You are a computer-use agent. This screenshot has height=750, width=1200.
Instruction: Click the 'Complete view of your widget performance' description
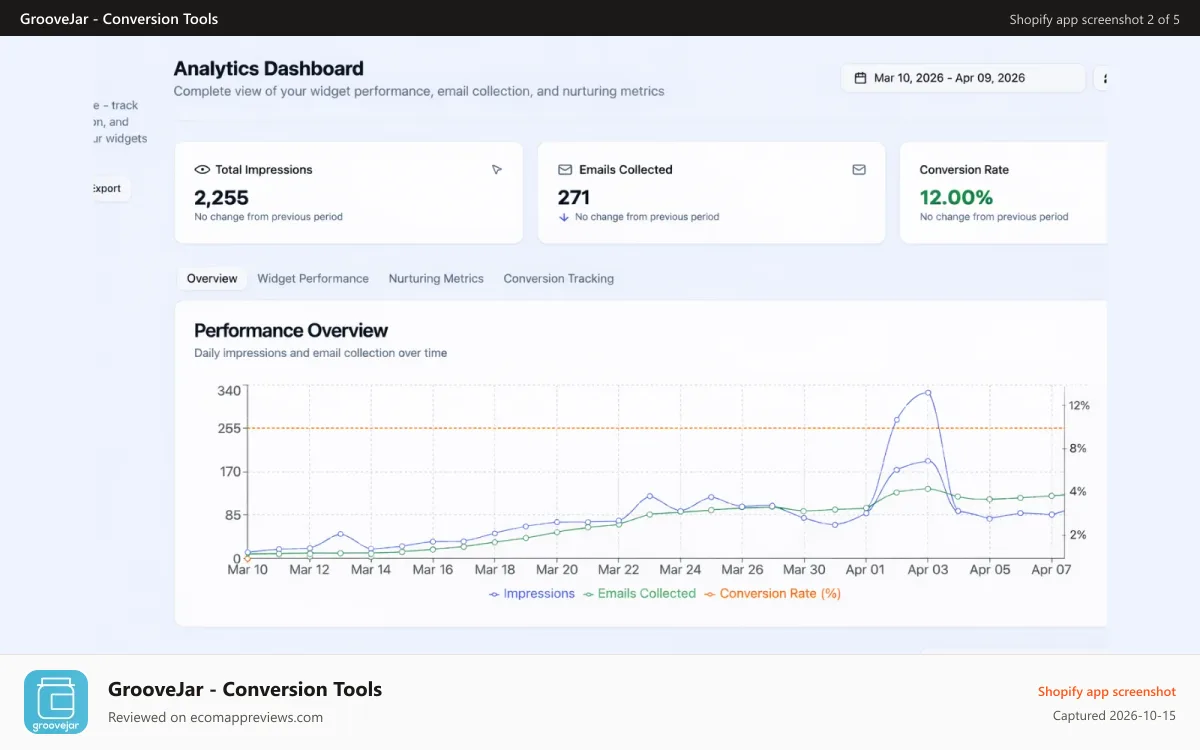[x=419, y=91]
